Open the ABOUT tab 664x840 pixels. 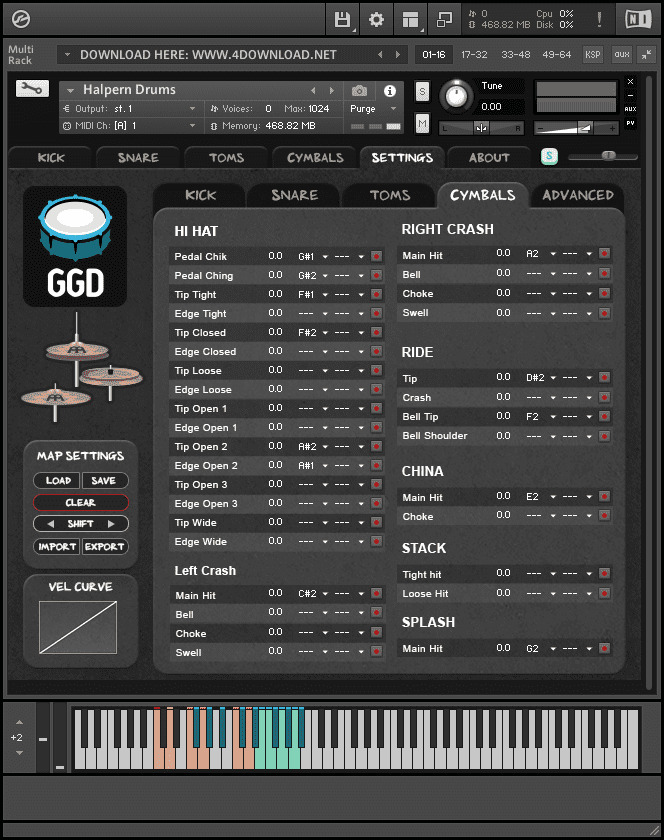click(x=489, y=158)
